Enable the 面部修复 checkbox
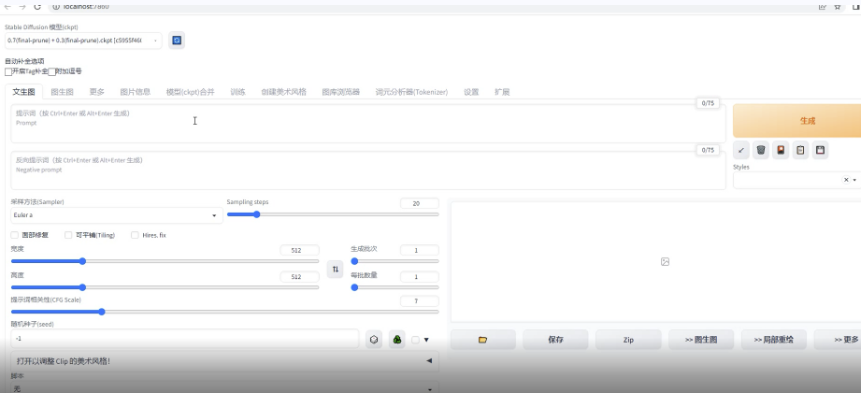The height and width of the screenshot is (393, 861). point(15,235)
